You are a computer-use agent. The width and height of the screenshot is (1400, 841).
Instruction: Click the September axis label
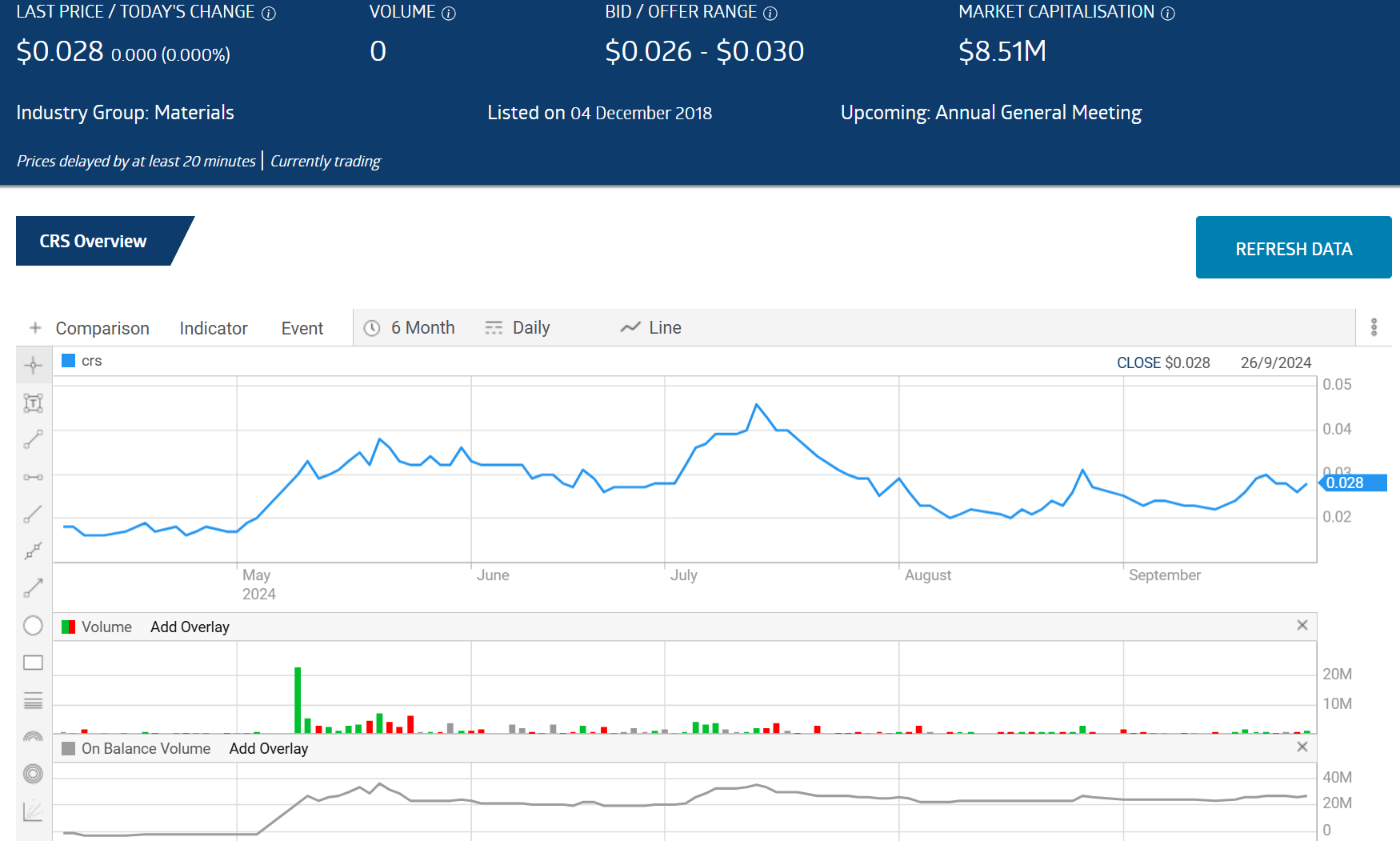(1165, 575)
